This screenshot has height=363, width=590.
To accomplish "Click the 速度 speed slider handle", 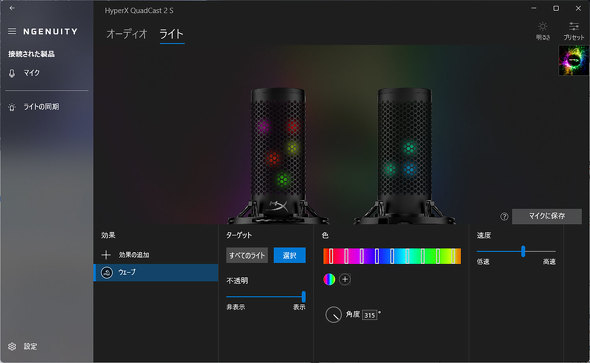I will click(523, 251).
